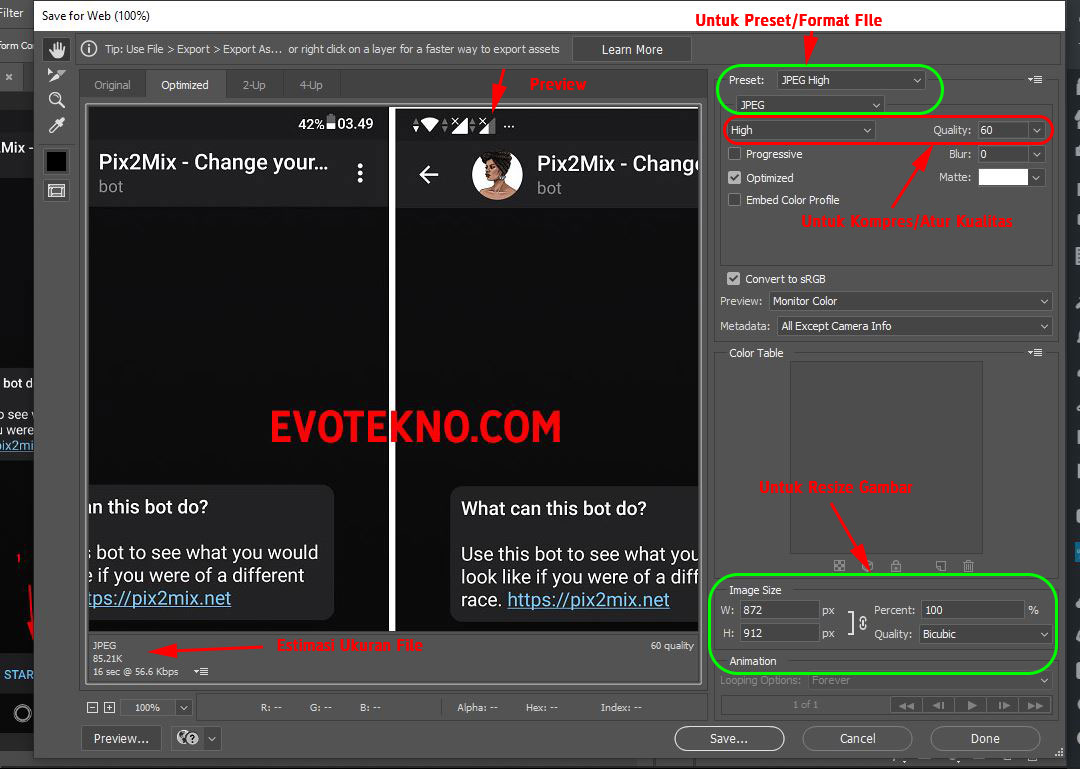Switch to the Original tab
The image size is (1080, 769).
(112, 85)
